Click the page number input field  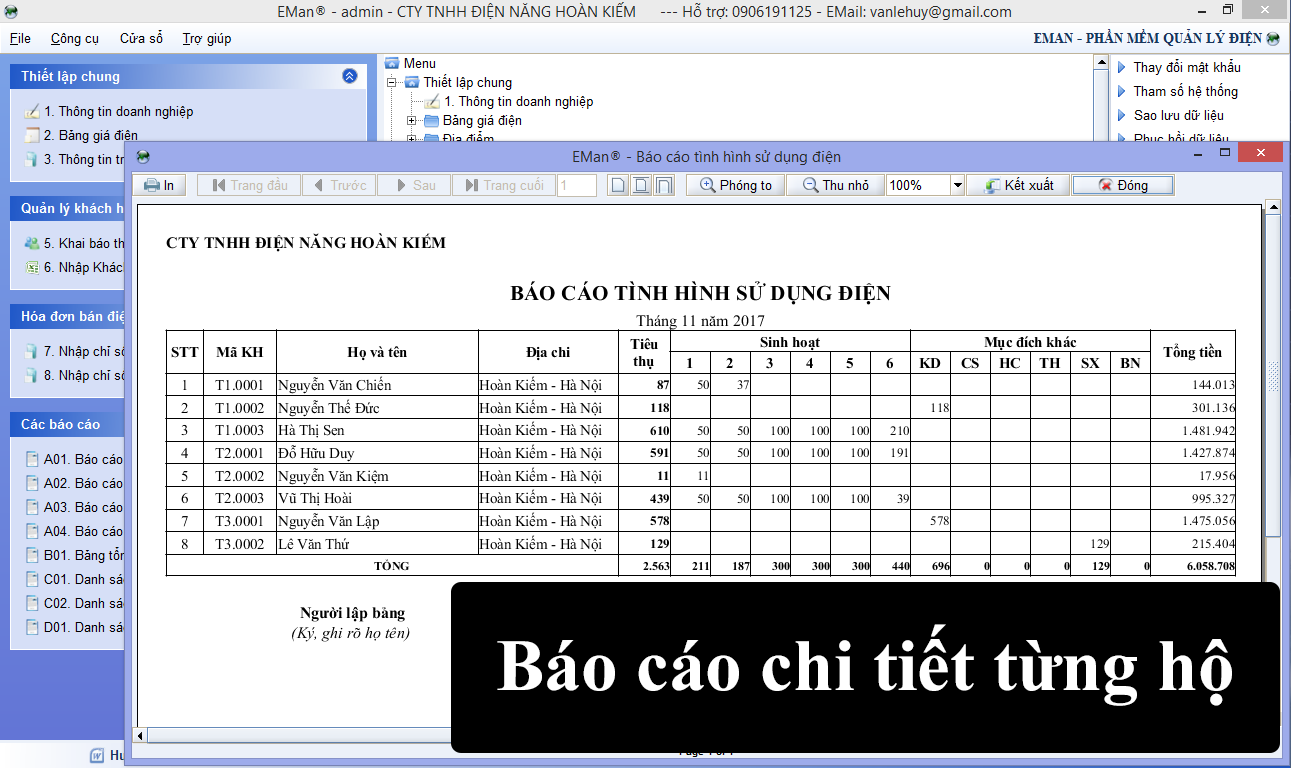click(x=577, y=185)
